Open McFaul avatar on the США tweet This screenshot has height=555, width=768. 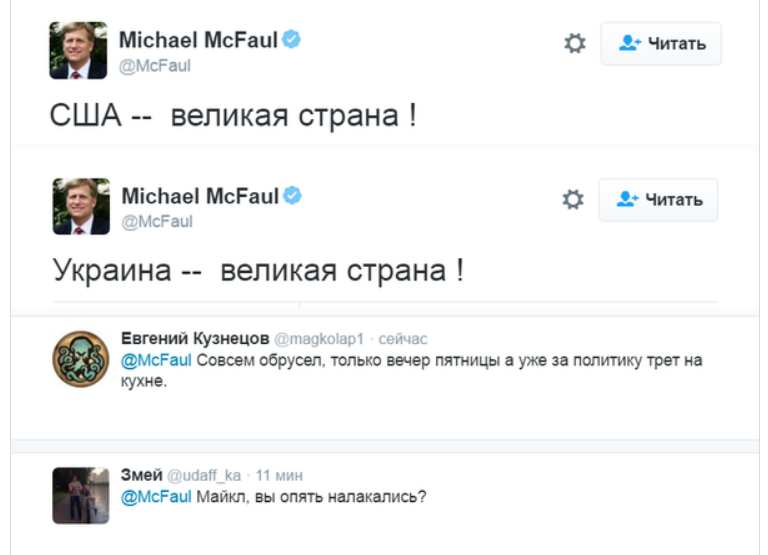(x=79, y=49)
